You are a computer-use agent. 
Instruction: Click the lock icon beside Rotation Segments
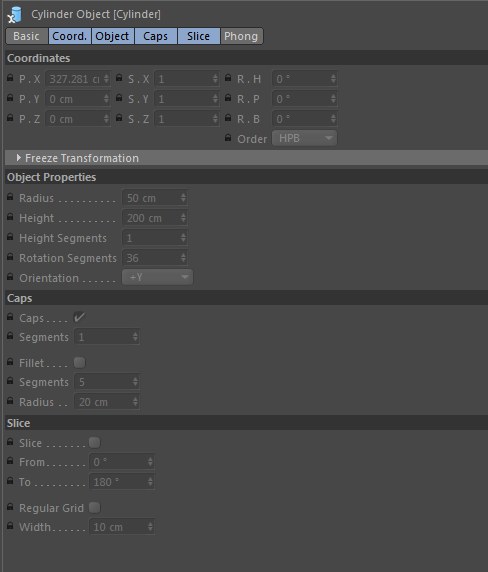coord(10,257)
